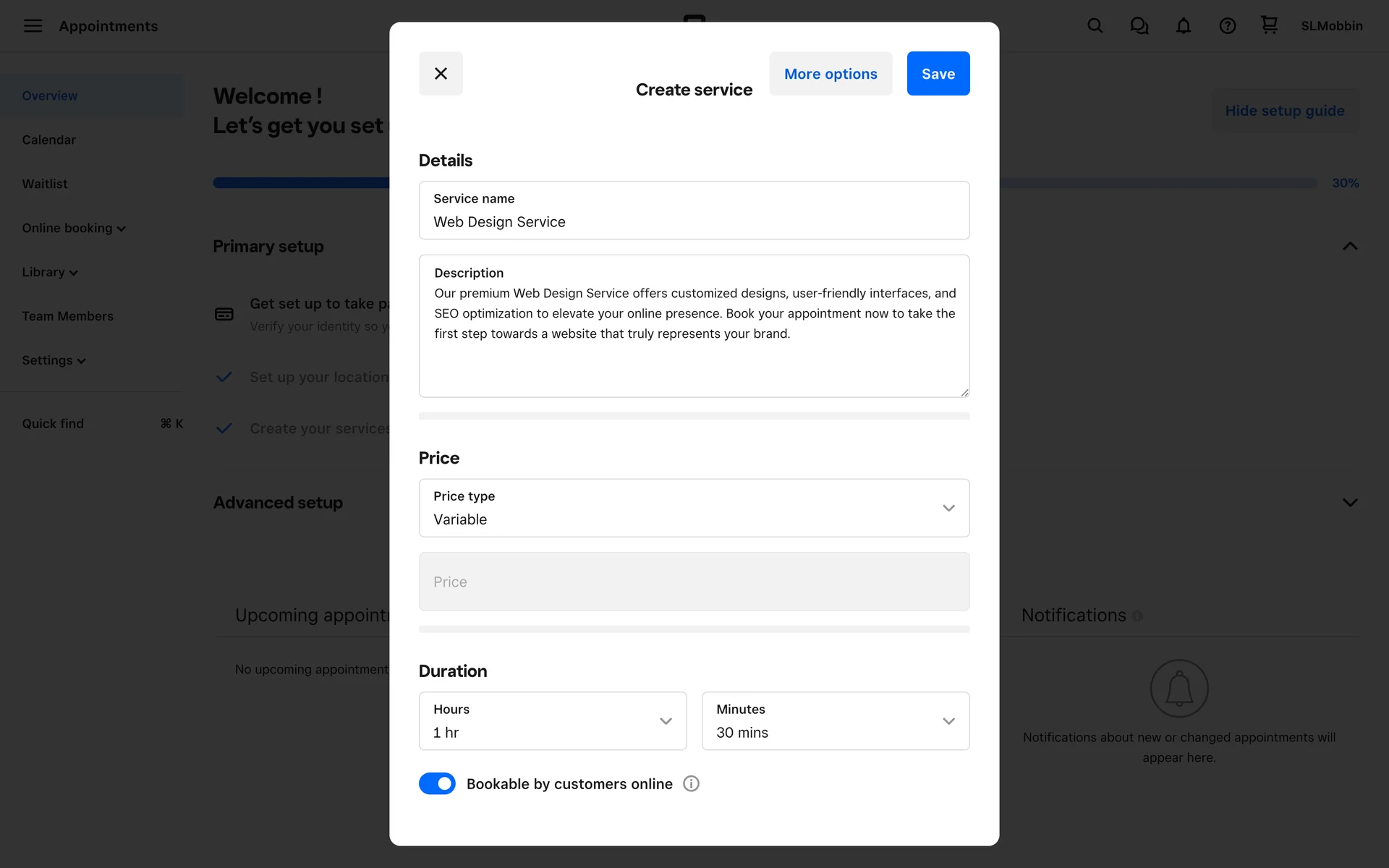Screen dimensions: 1389x868
Task: Open the messages chat icon
Action: pos(1139,26)
